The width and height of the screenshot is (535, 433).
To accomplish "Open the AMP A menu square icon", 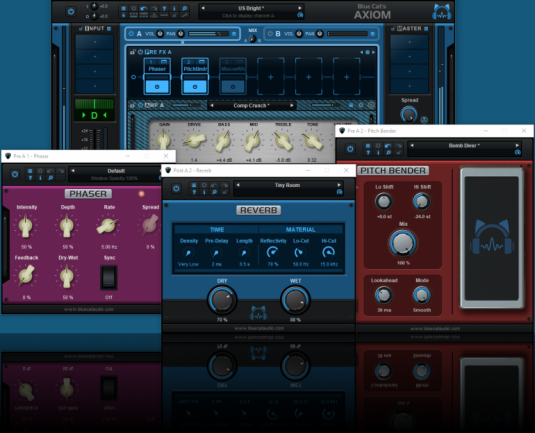I will tap(351, 105).
